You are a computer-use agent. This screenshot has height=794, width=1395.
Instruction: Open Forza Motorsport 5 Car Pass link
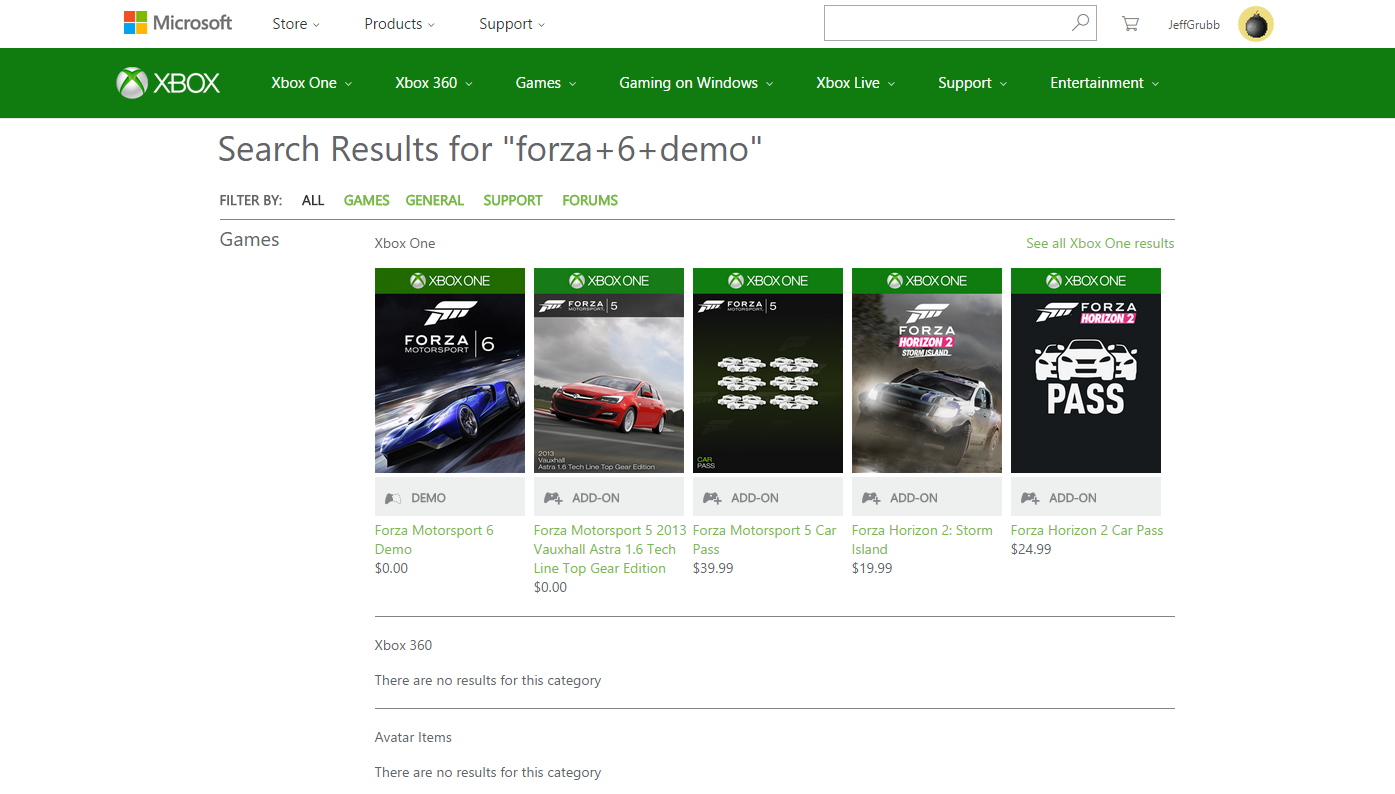coord(764,540)
